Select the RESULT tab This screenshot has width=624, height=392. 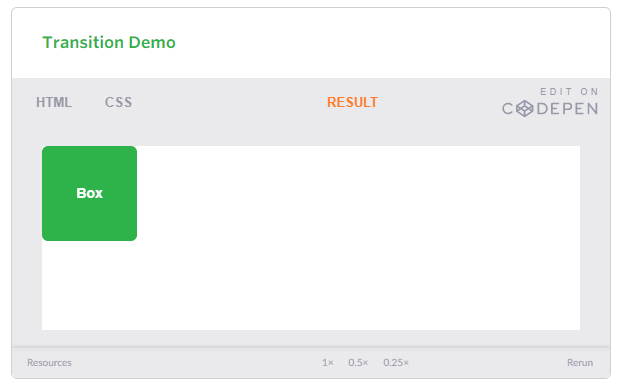tap(352, 102)
